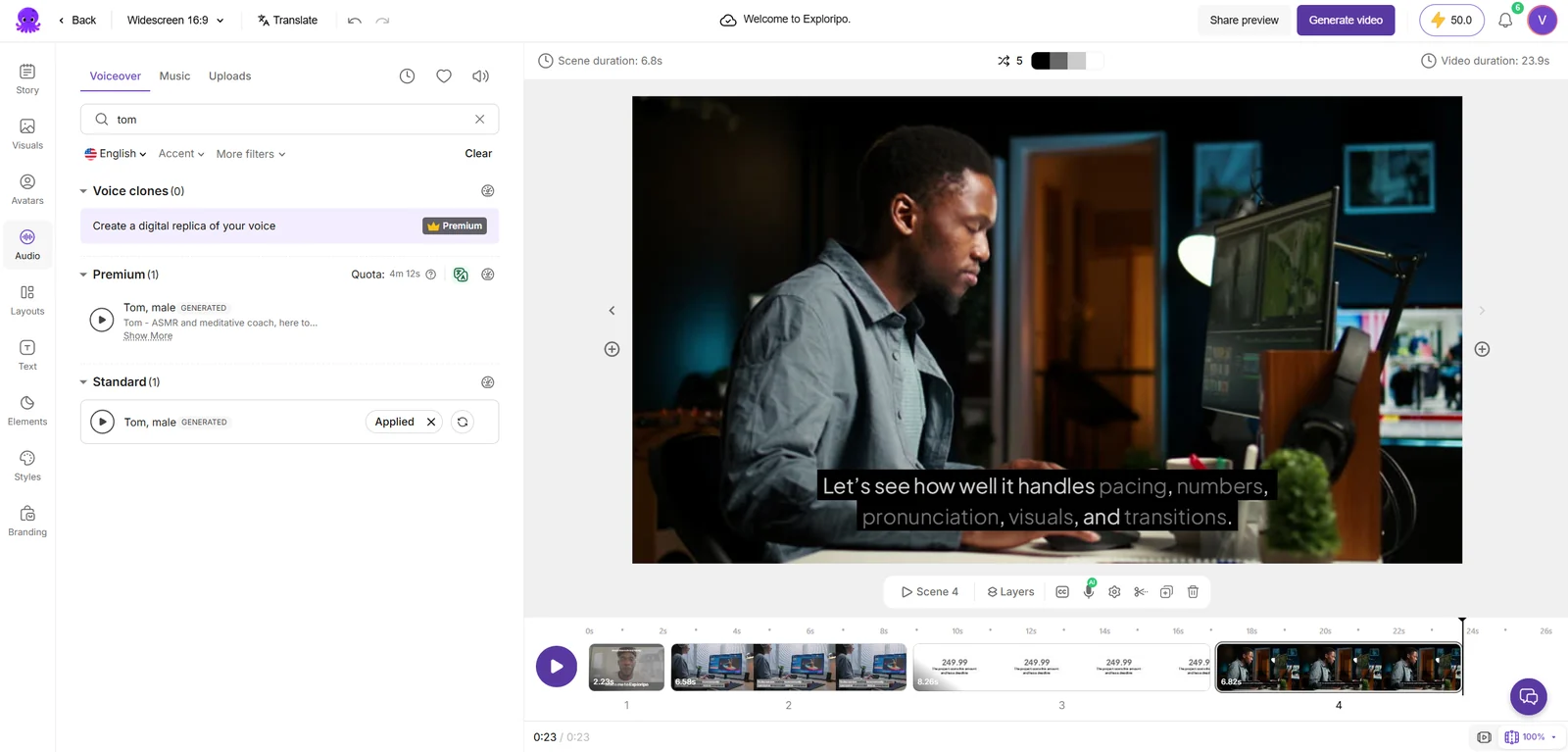Screen dimensions: 1568x752
Task: Expand the More filters dropdown
Action: click(251, 154)
